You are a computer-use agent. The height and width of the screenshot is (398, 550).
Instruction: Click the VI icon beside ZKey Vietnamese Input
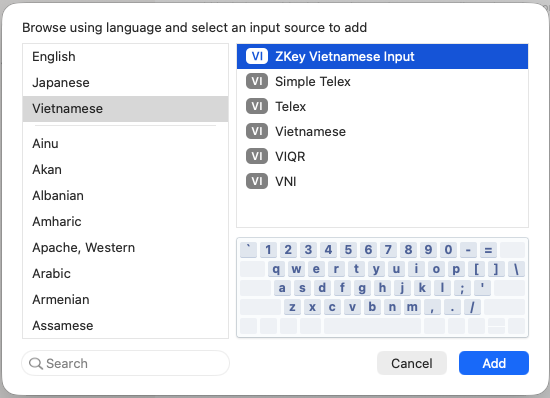tap(257, 56)
